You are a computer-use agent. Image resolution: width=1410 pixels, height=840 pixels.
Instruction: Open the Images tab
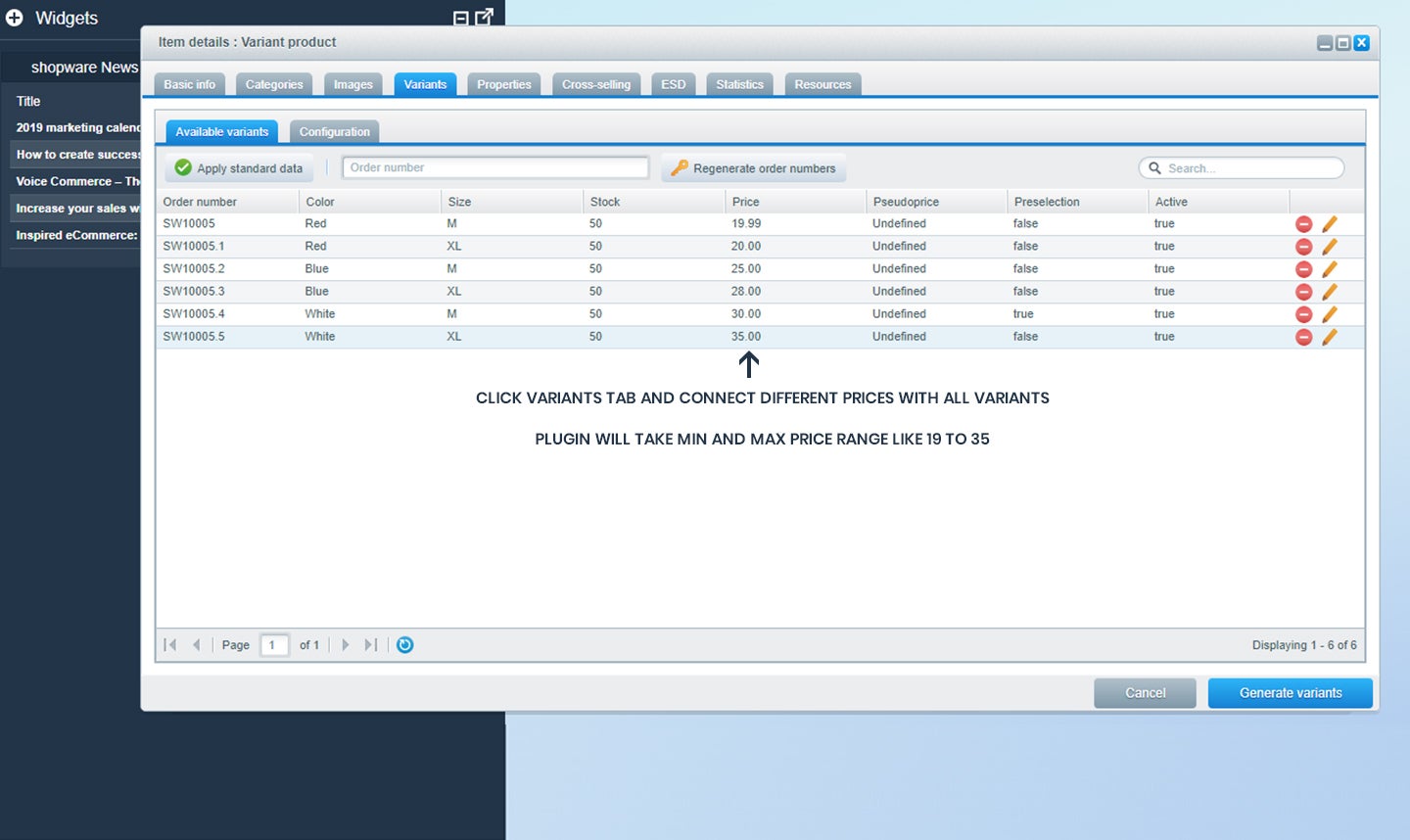click(353, 84)
